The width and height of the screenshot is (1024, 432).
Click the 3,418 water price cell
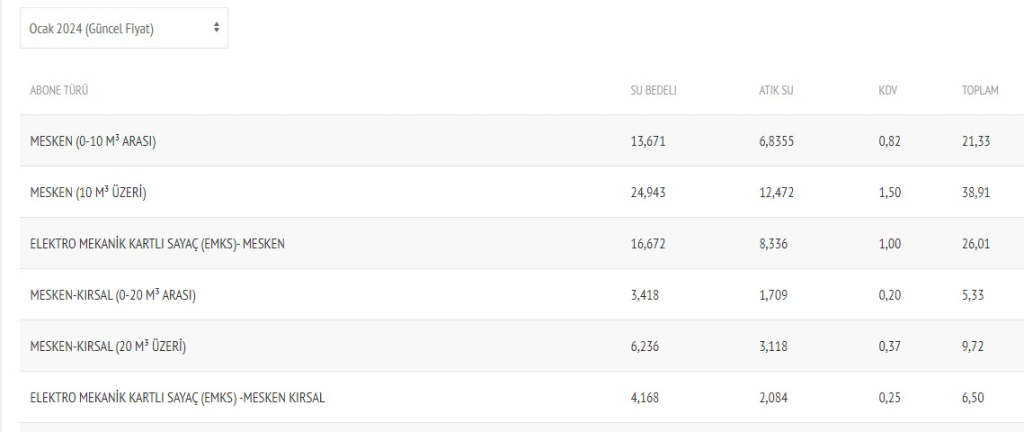coord(644,296)
